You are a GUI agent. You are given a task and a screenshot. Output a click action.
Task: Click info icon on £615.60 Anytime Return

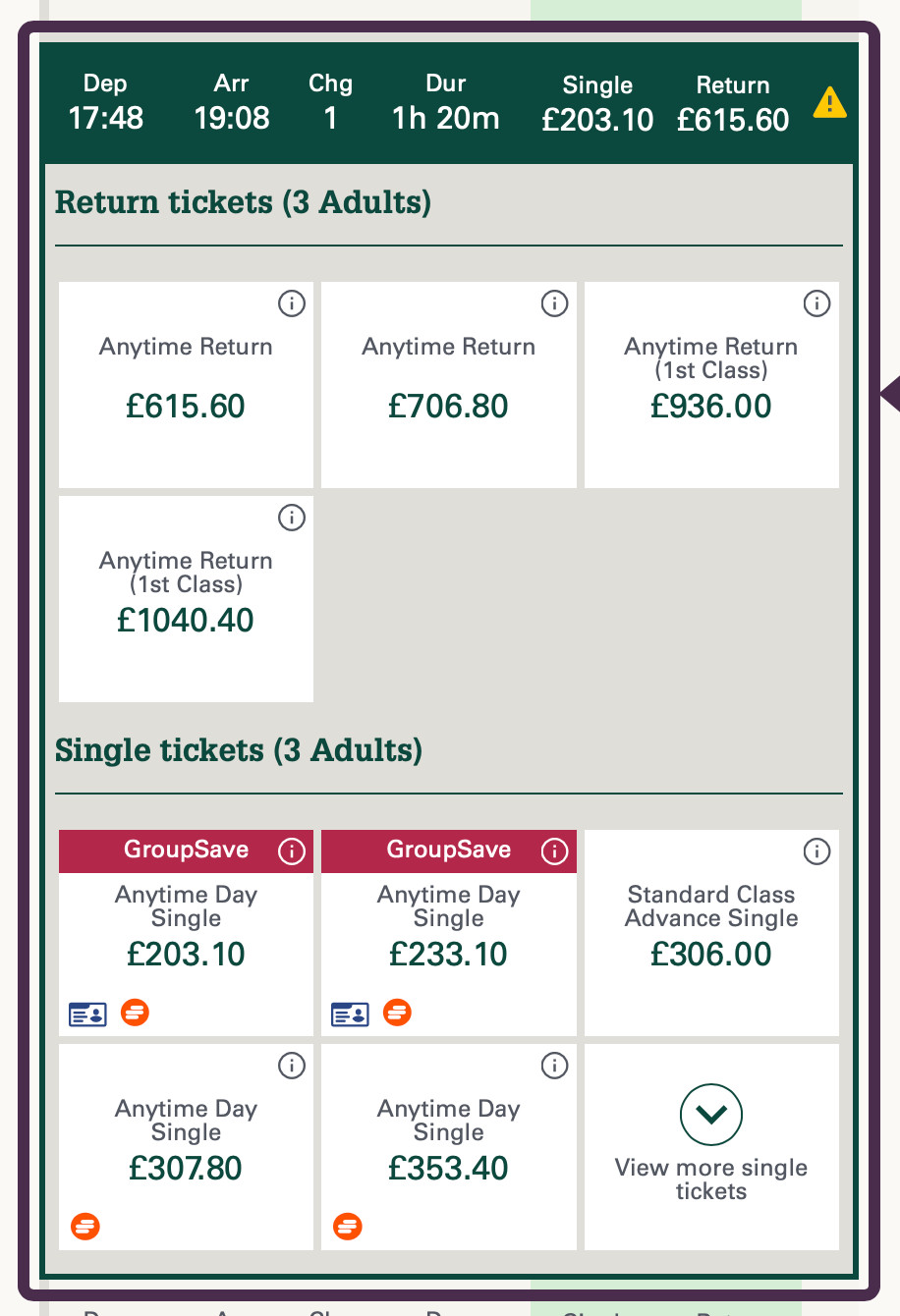click(x=292, y=304)
